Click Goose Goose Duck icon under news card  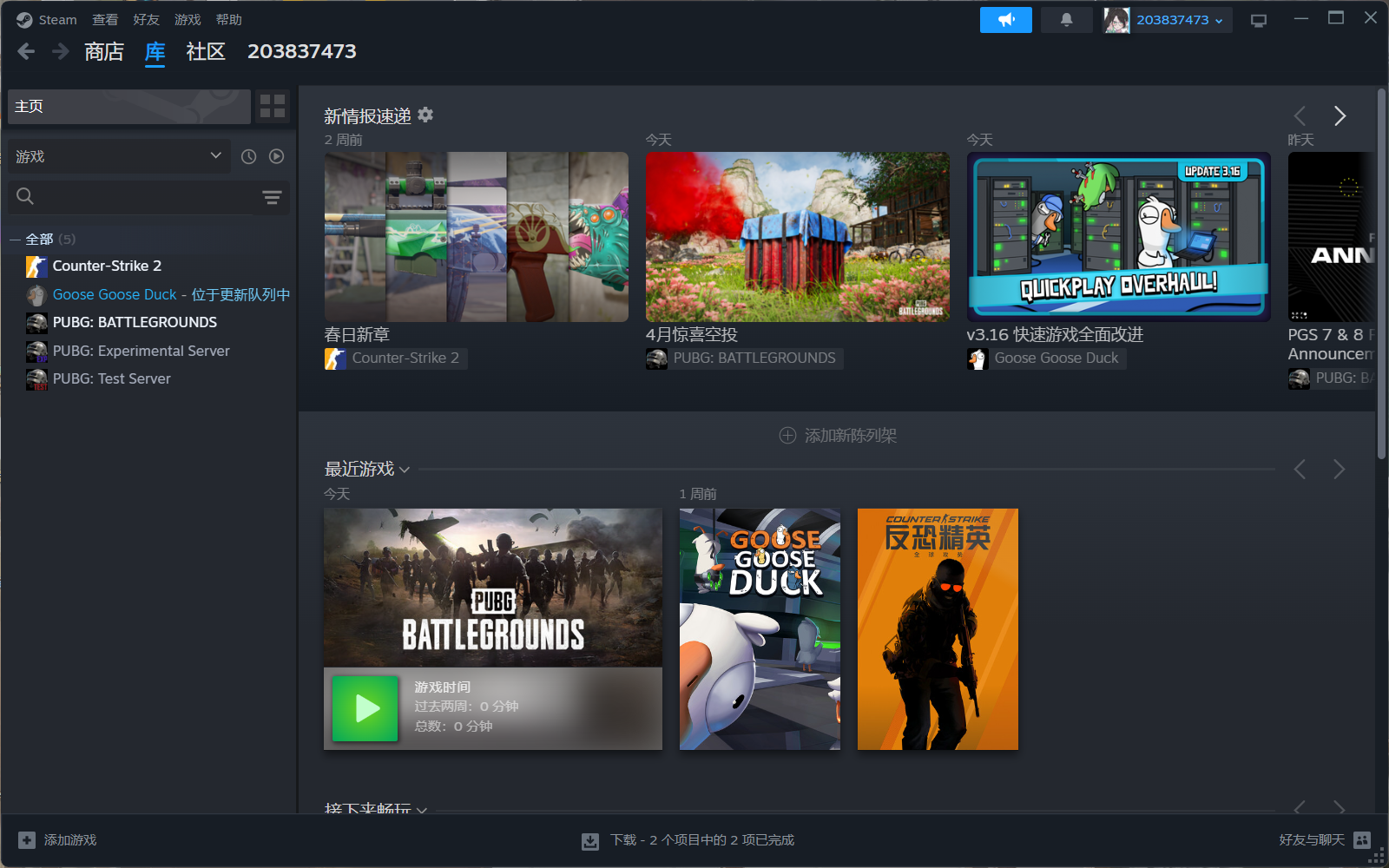978,358
